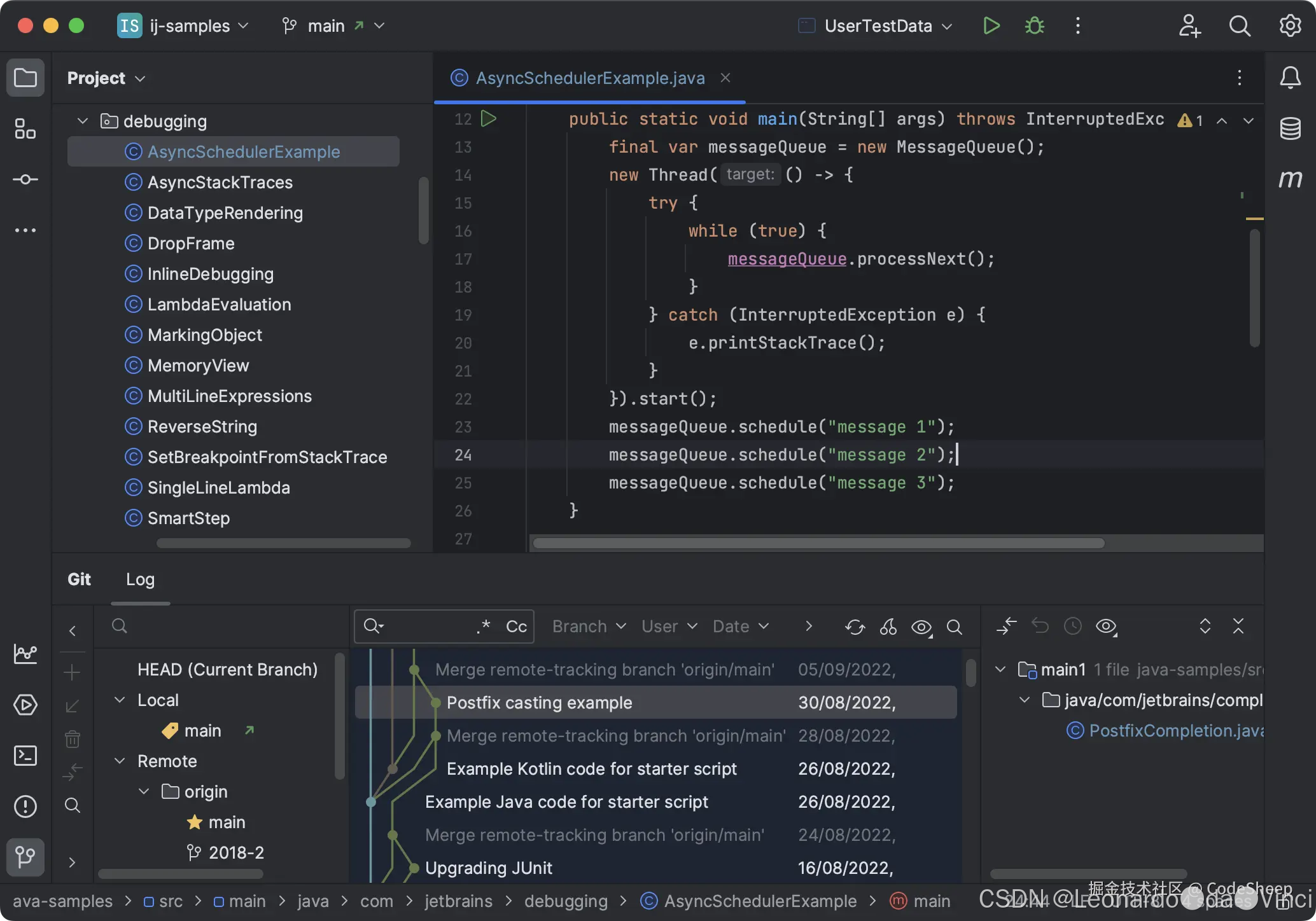Viewport: 1316px width, 921px height.
Task: Open the Database tool window icon
Action: click(x=1290, y=128)
